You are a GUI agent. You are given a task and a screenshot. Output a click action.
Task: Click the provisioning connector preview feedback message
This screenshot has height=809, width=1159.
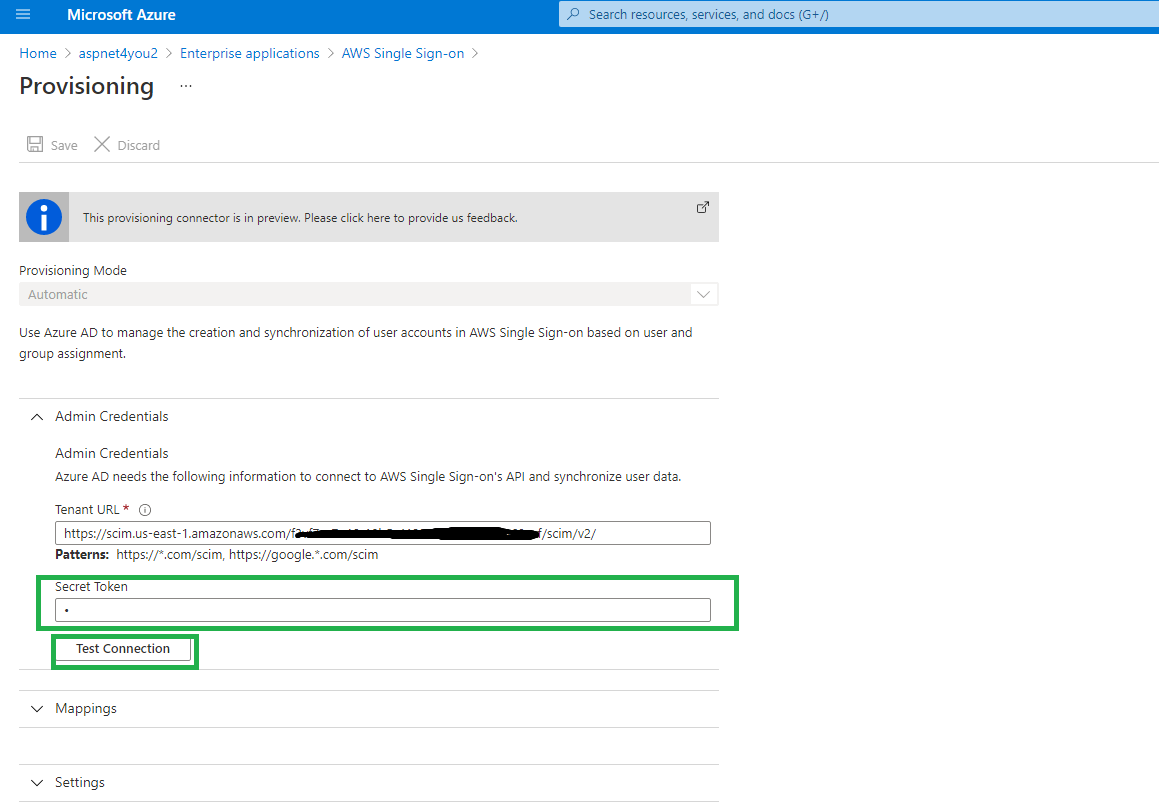tap(300, 218)
